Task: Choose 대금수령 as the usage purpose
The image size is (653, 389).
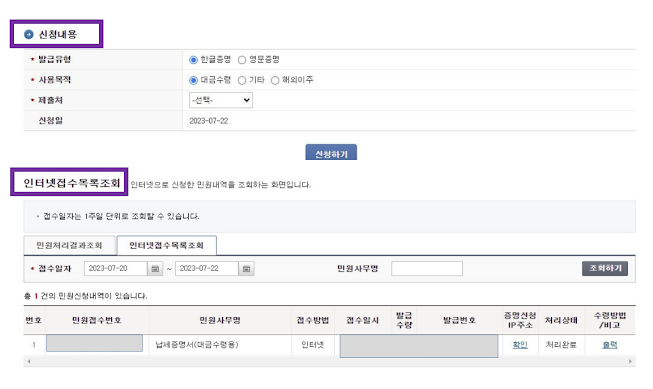Action: [x=193, y=80]
